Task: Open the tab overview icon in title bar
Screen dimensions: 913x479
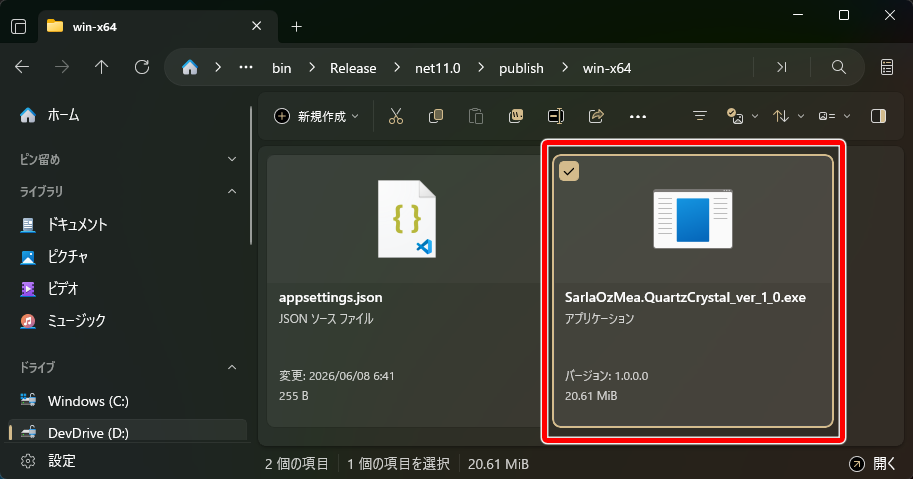Action: pos(19,27)
